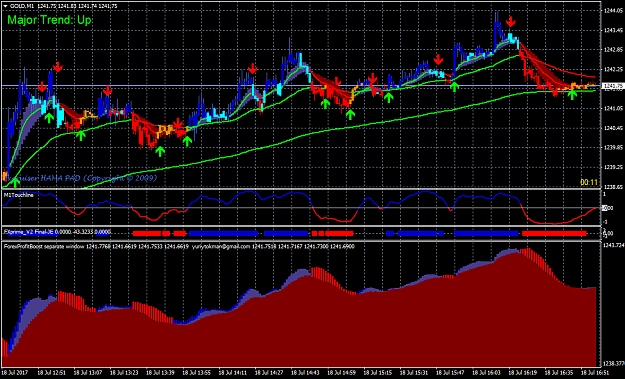Screen dimensions: 625x379
Task: Click the M1Touchline indicator label
Action: point(19,195)
